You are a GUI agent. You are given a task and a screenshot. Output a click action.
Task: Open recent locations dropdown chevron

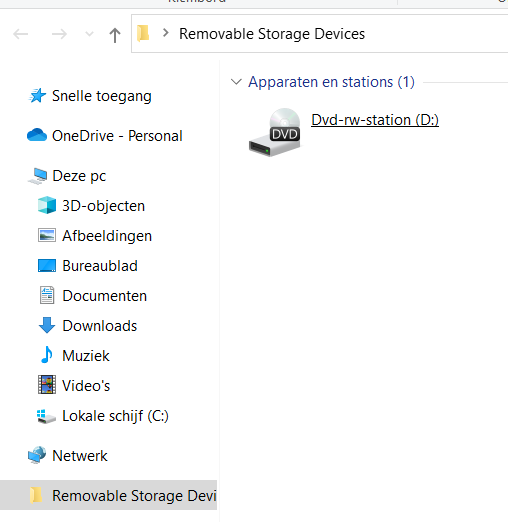click(89, 34)
